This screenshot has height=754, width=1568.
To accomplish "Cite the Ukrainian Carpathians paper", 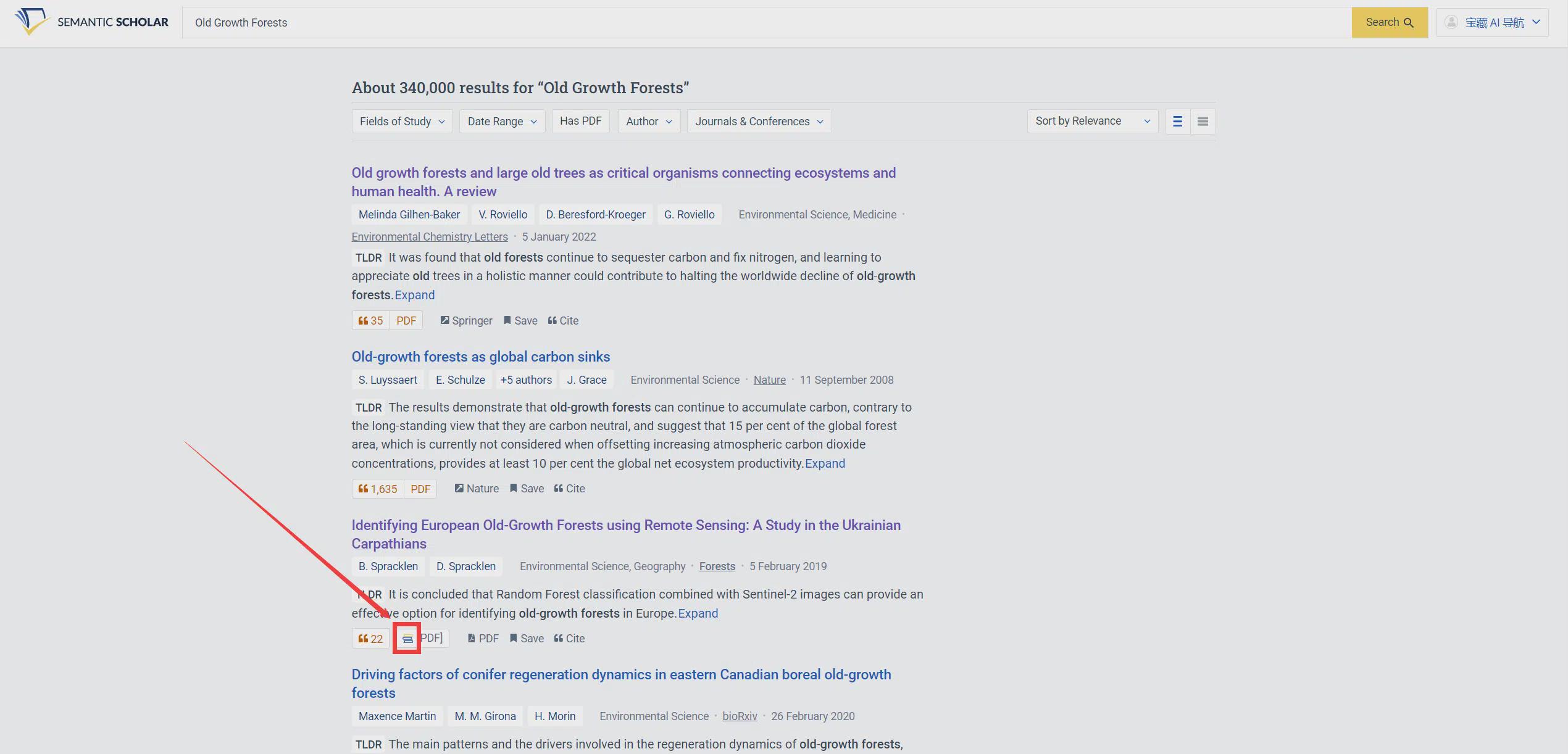I will point(569,638).
